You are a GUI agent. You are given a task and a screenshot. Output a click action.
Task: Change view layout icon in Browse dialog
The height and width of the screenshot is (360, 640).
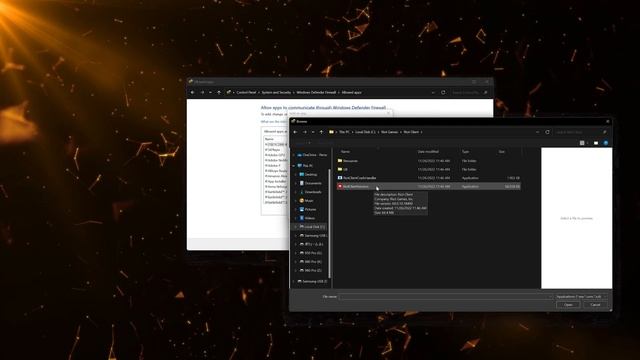point(582,143)
